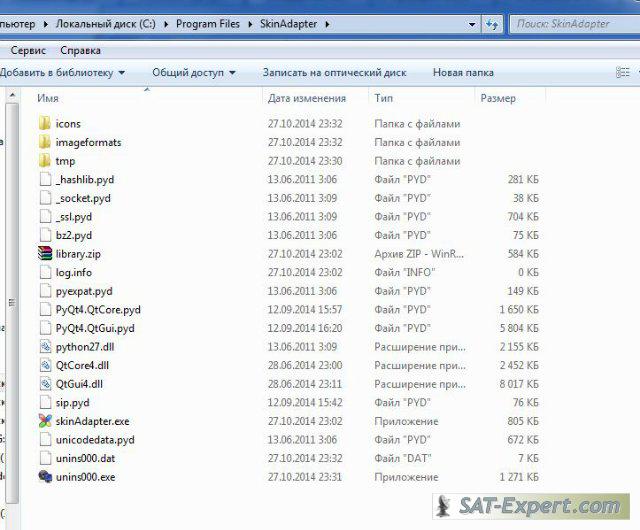The image size is (640, 530).
Task: Click the refresh button next to address bar
Action: coord(492,24)
